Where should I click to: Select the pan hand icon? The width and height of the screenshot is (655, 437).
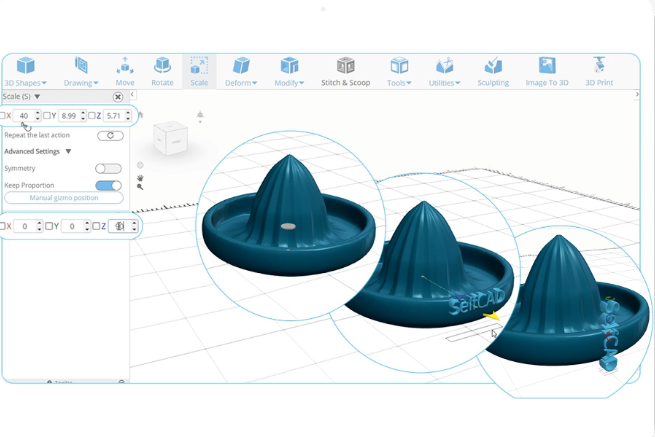(140, 178)
